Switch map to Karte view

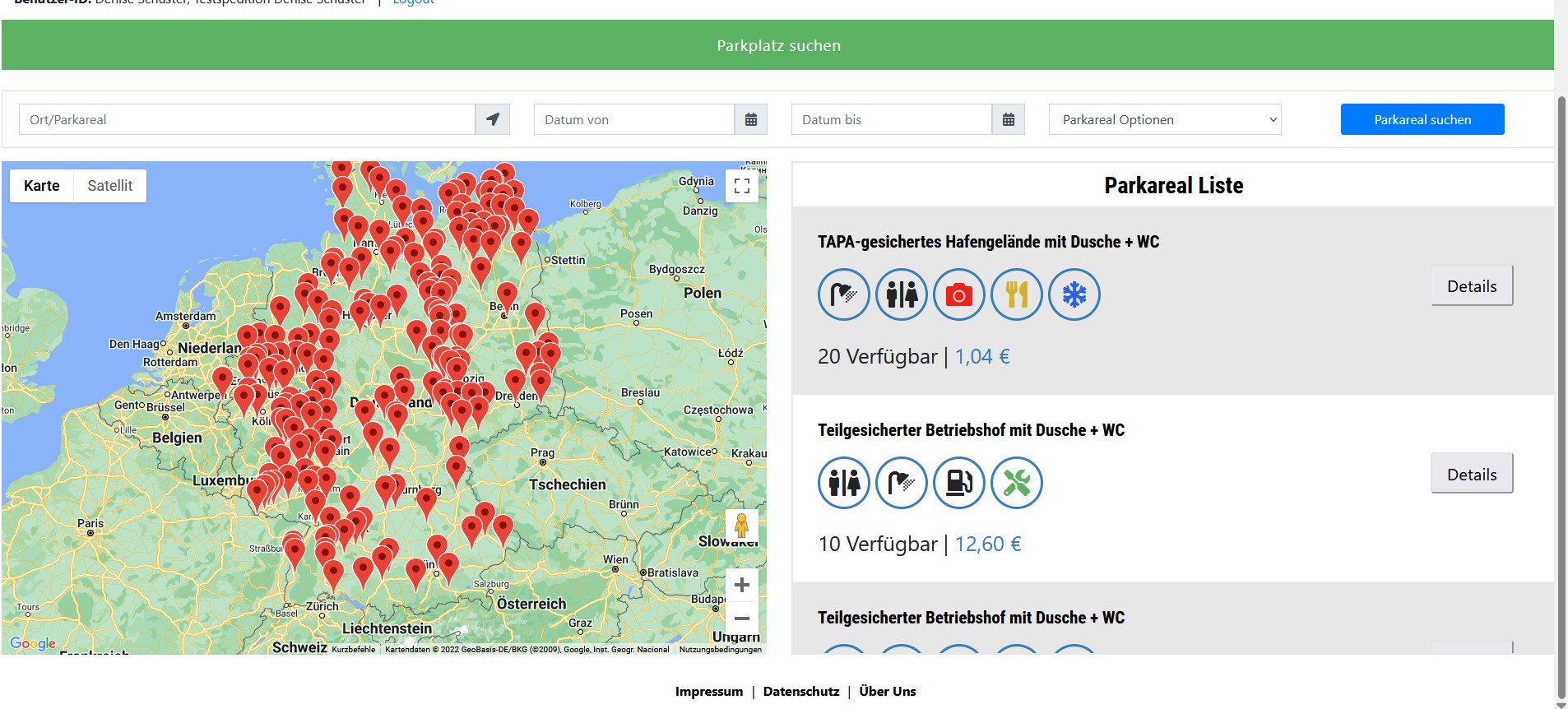tap(42, 186)
